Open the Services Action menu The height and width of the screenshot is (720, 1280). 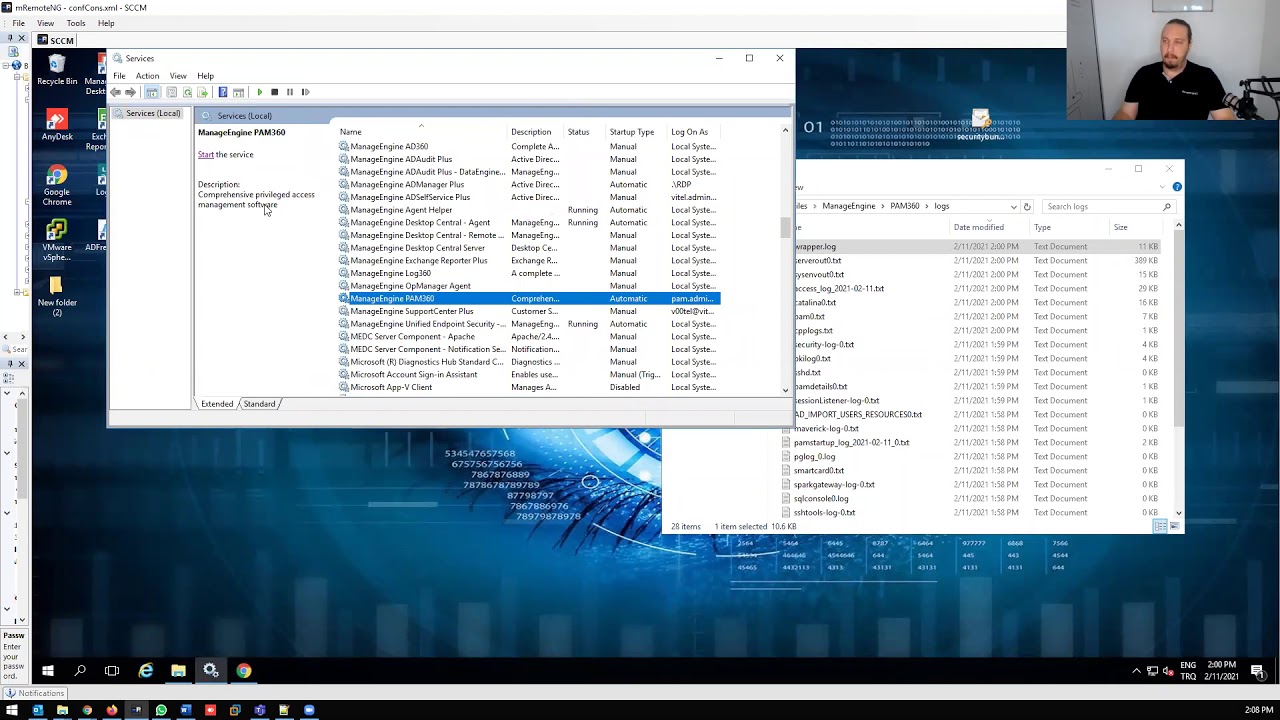point(147,76)
